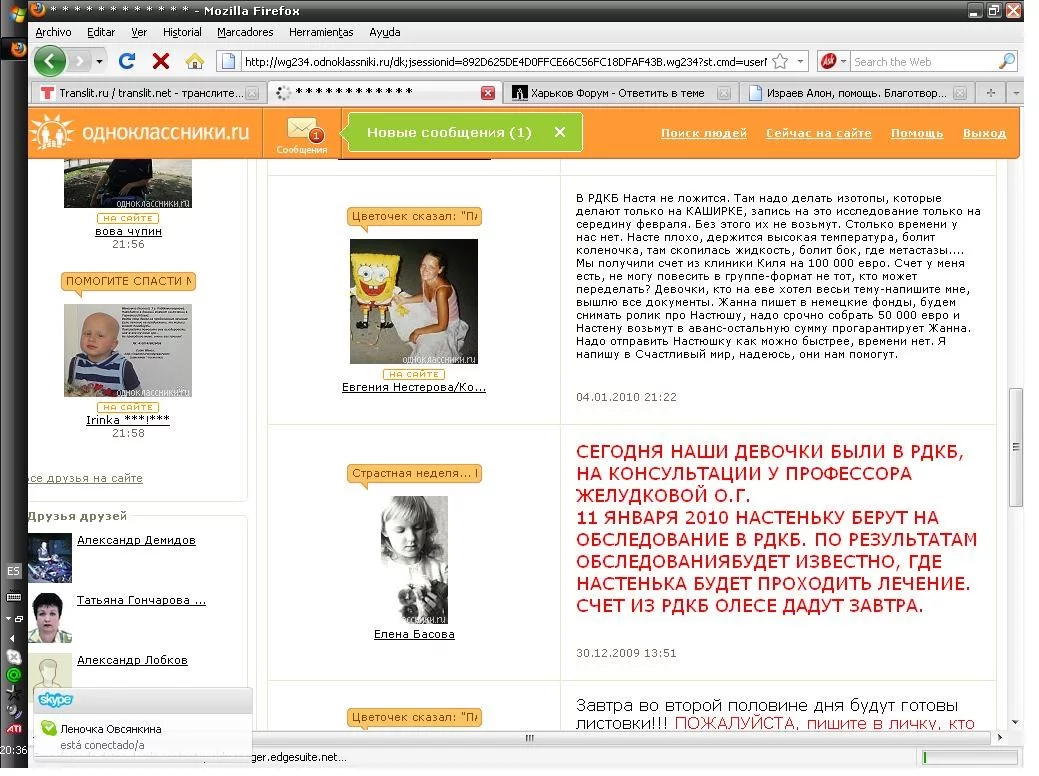1039x776 pixels.
Task: Open the address bar history dropdown
Action: pyautogui.click(x=800, y=62)
